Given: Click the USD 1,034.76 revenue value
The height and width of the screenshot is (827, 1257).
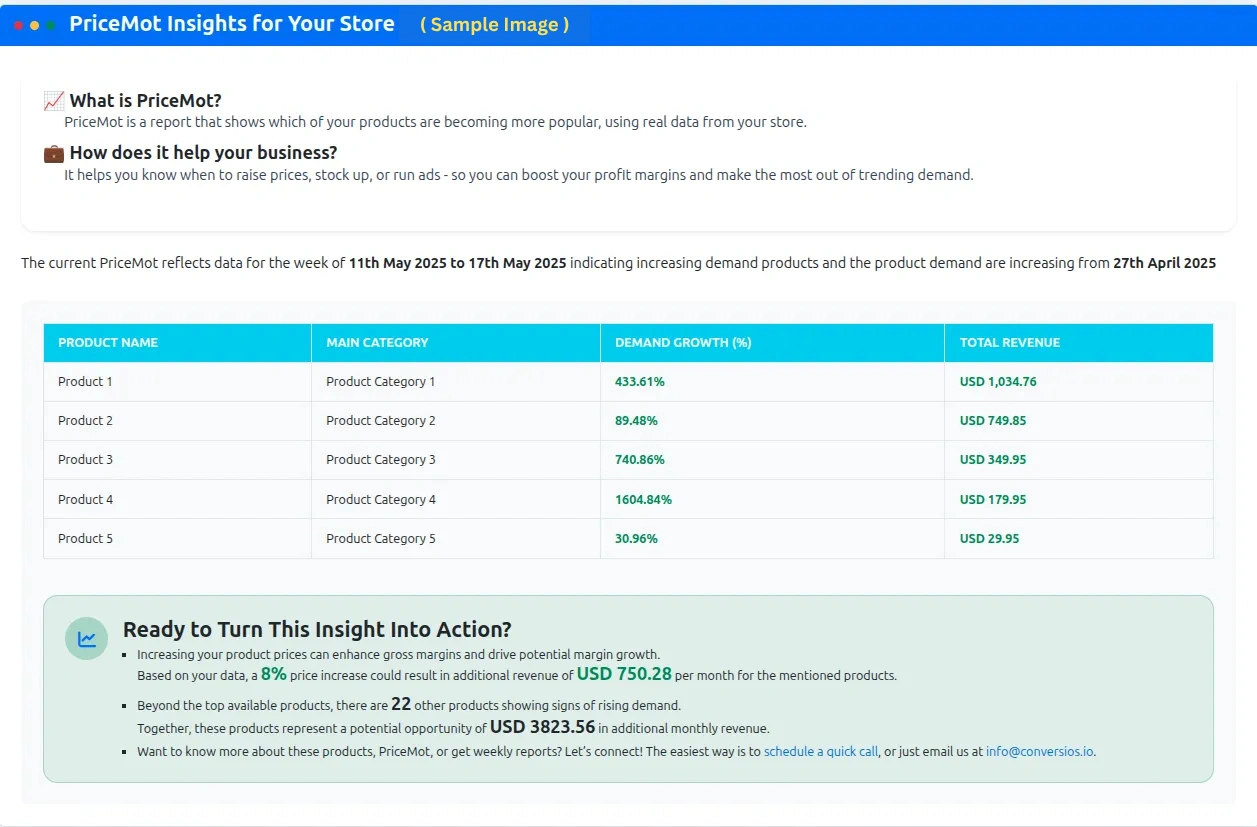Looking at the screenshot, I should [x=998, y=381].
